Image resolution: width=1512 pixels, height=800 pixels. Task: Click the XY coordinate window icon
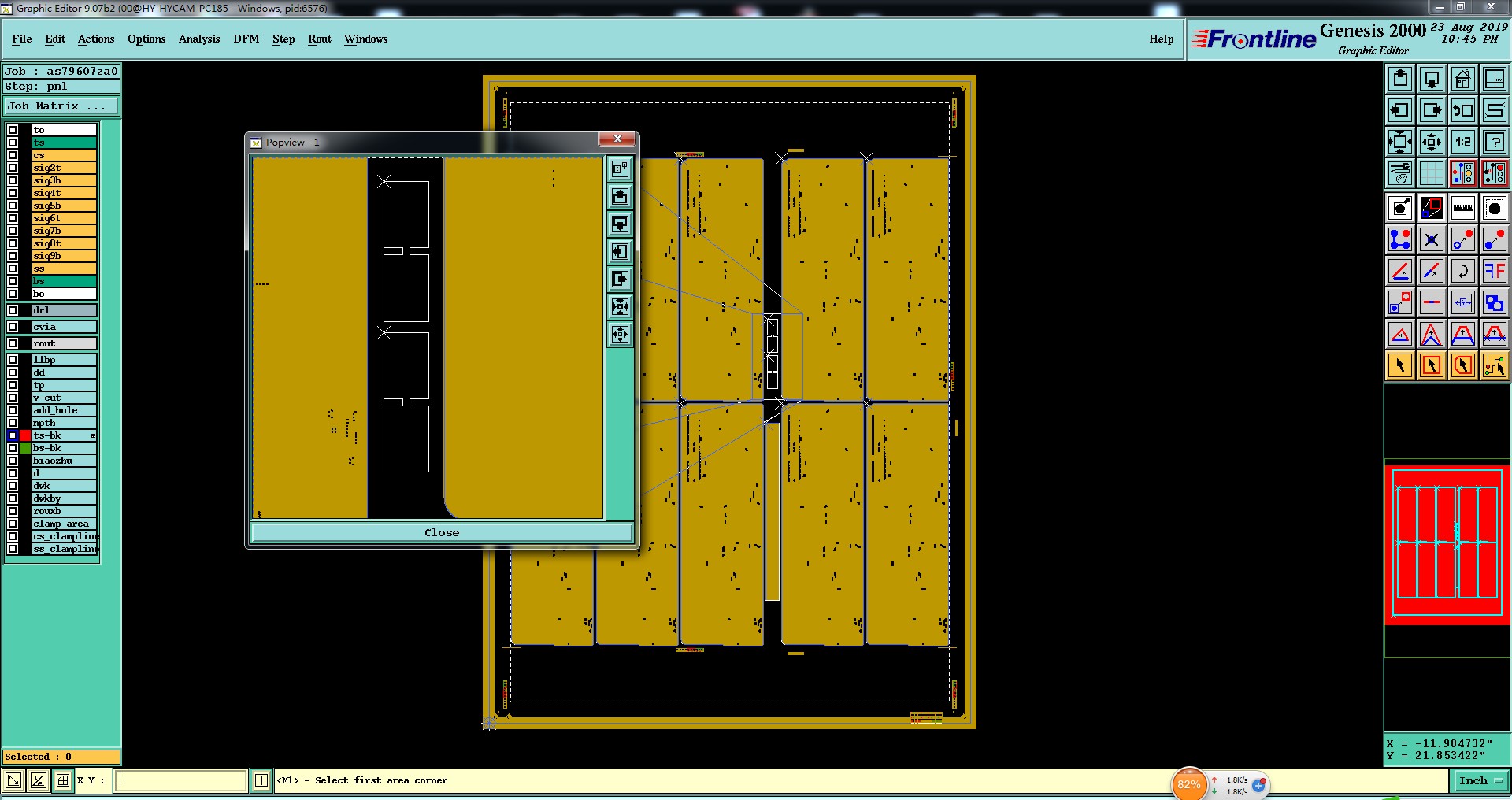tap(1495, 79)
